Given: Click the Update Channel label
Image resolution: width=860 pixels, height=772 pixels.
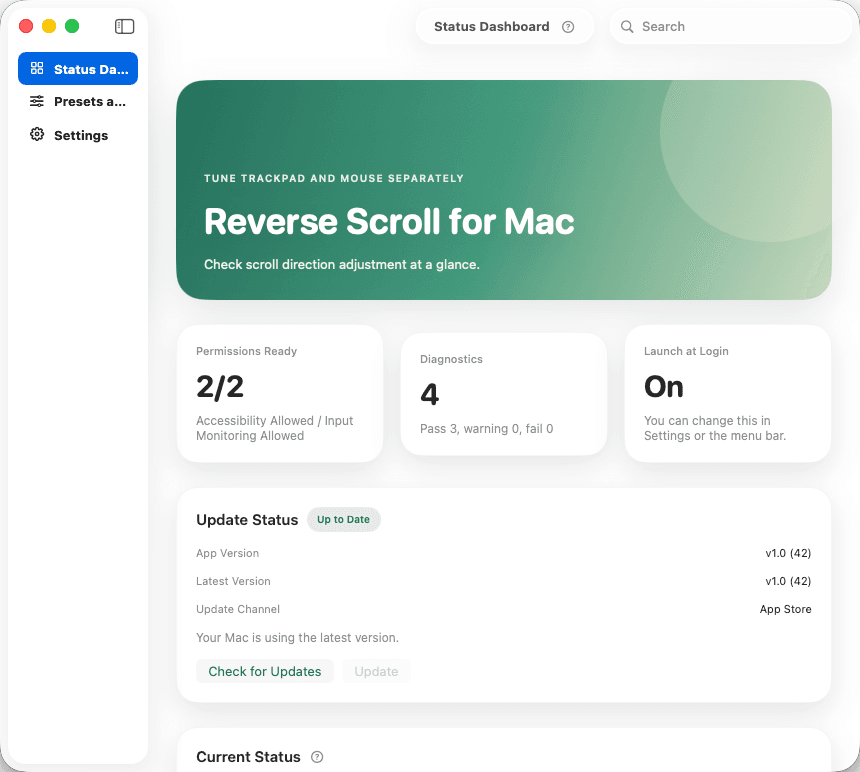Looking at the screenshot, I should point(238,609).
